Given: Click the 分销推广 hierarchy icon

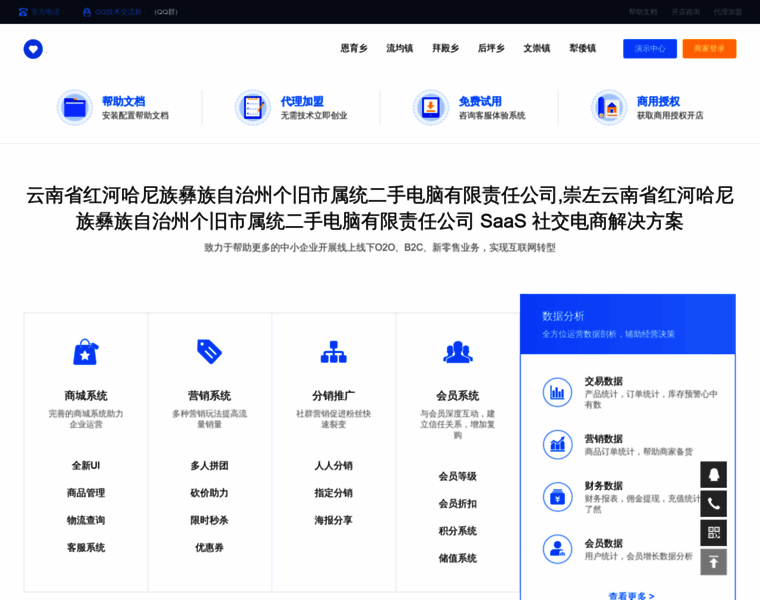Looking at the screenshot, I should coord(333,352).
